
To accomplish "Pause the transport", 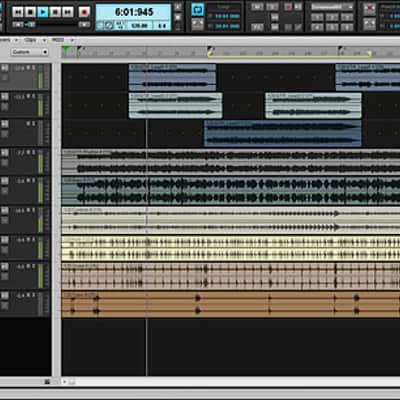I will (x=55, y=12).
